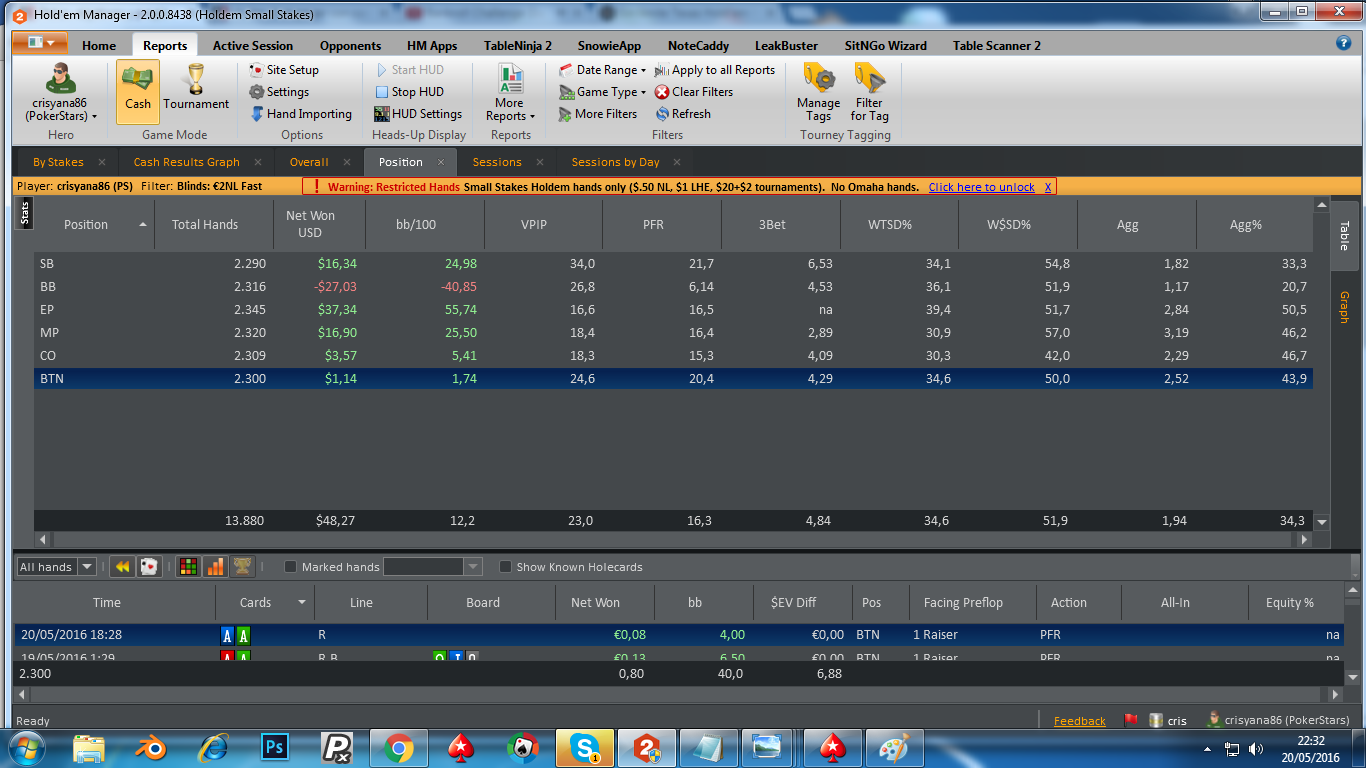This screenshot has width=1366, height=768.
Task: Sort by the Position column header
Action: [94, 224]
